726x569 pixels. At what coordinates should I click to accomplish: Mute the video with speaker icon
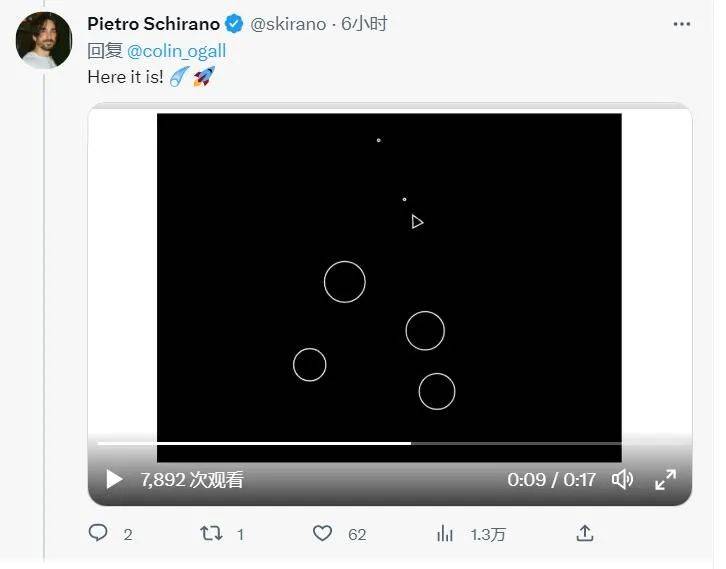(x=622, y=480)
